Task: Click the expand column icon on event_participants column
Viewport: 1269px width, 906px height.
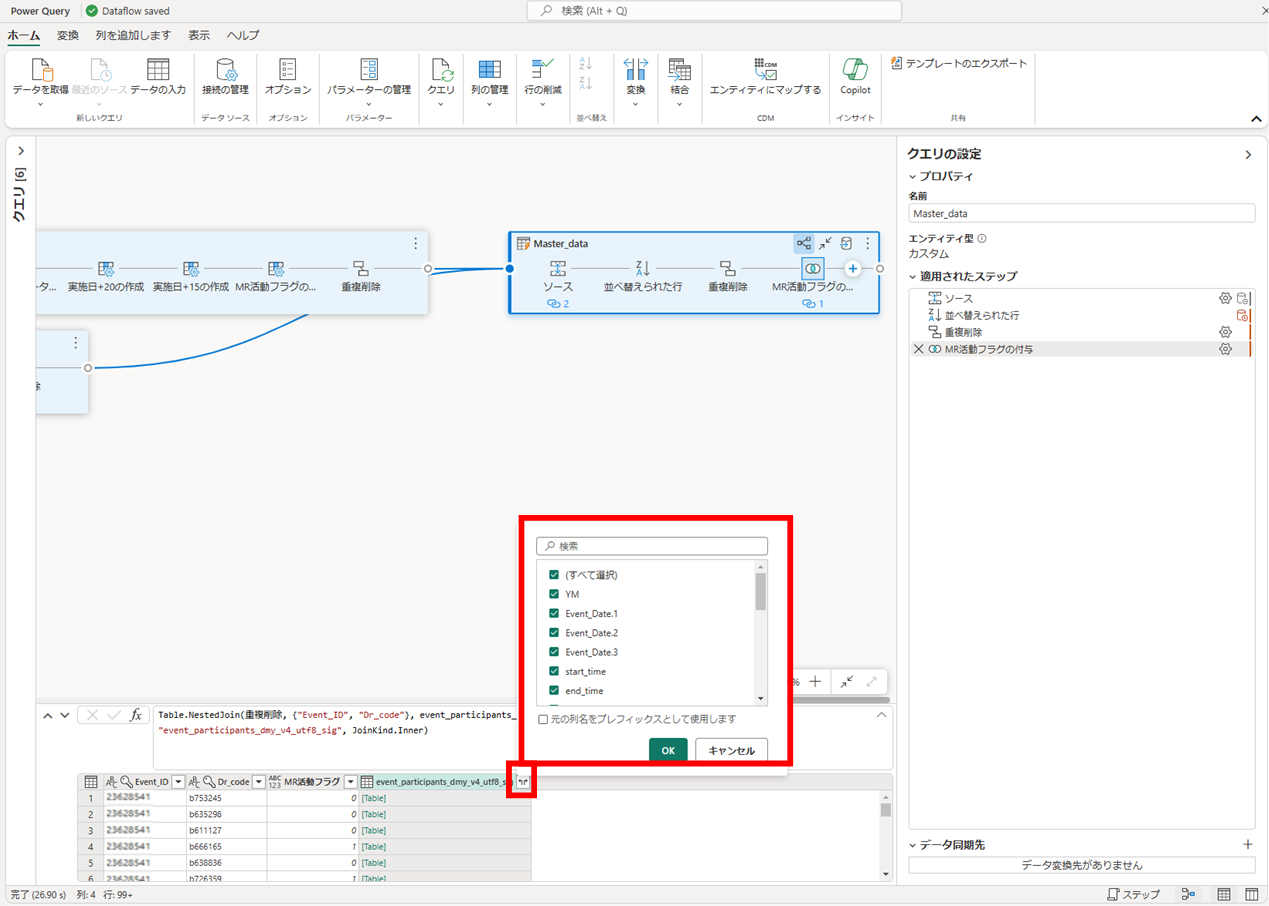Action: (x=521, y=782)
